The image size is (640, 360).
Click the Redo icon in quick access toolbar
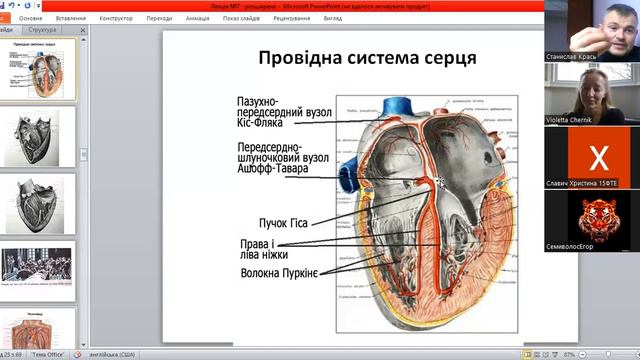click(x=27, y=5)
